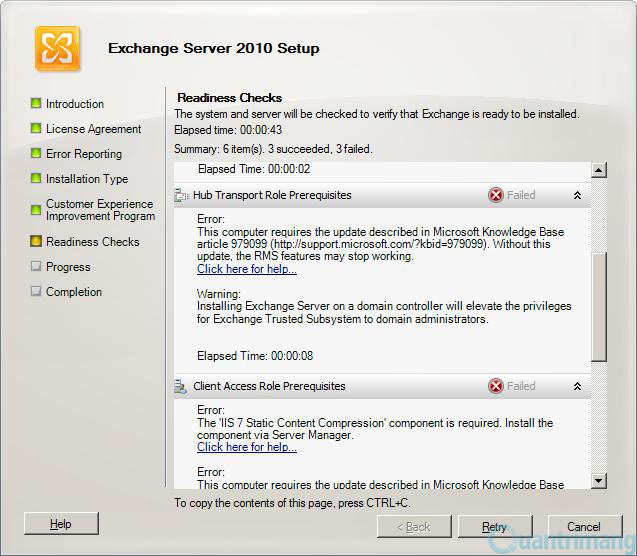The image size is (637, 556).
Task: Click the scrollbar down arrow
Action: coord(598,481)
